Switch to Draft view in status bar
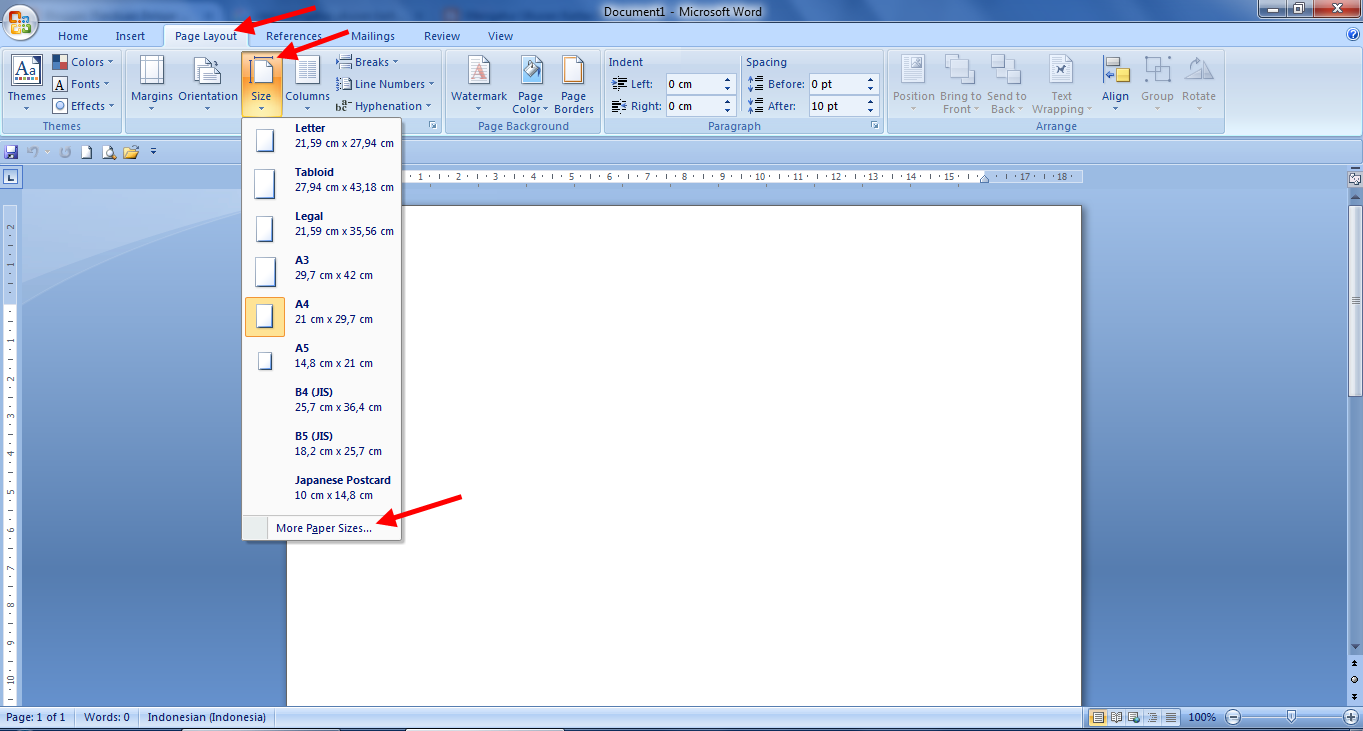 (1170, 717)
